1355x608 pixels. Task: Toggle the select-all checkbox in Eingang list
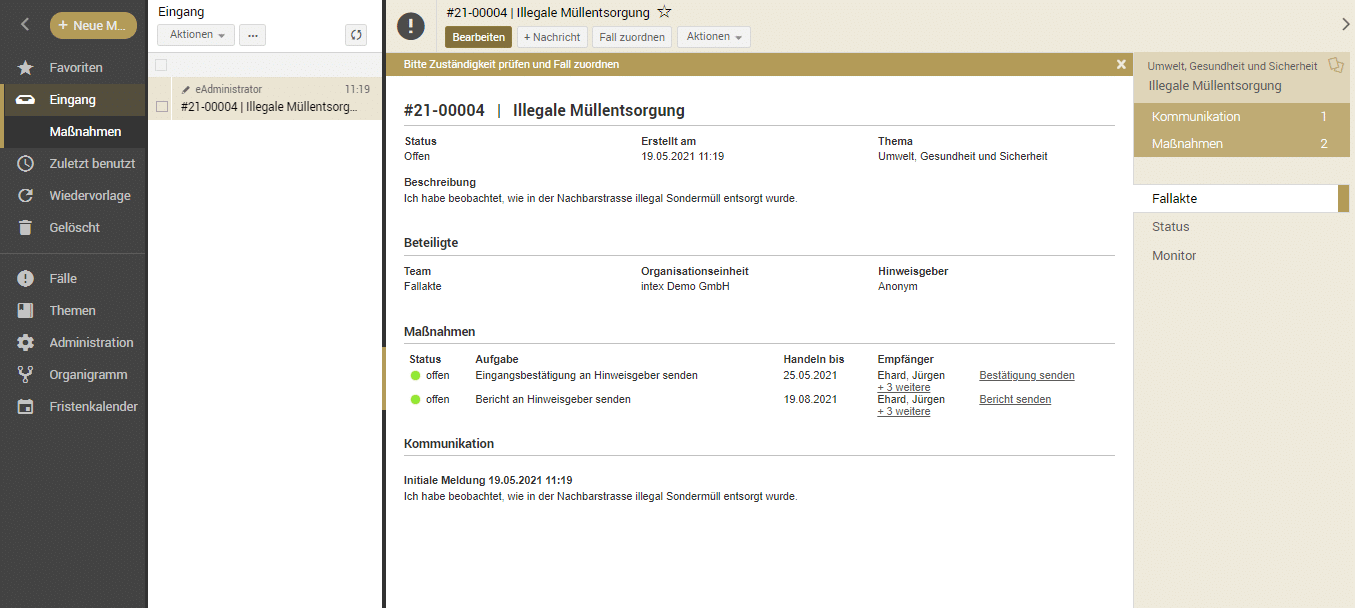point(162,66)
